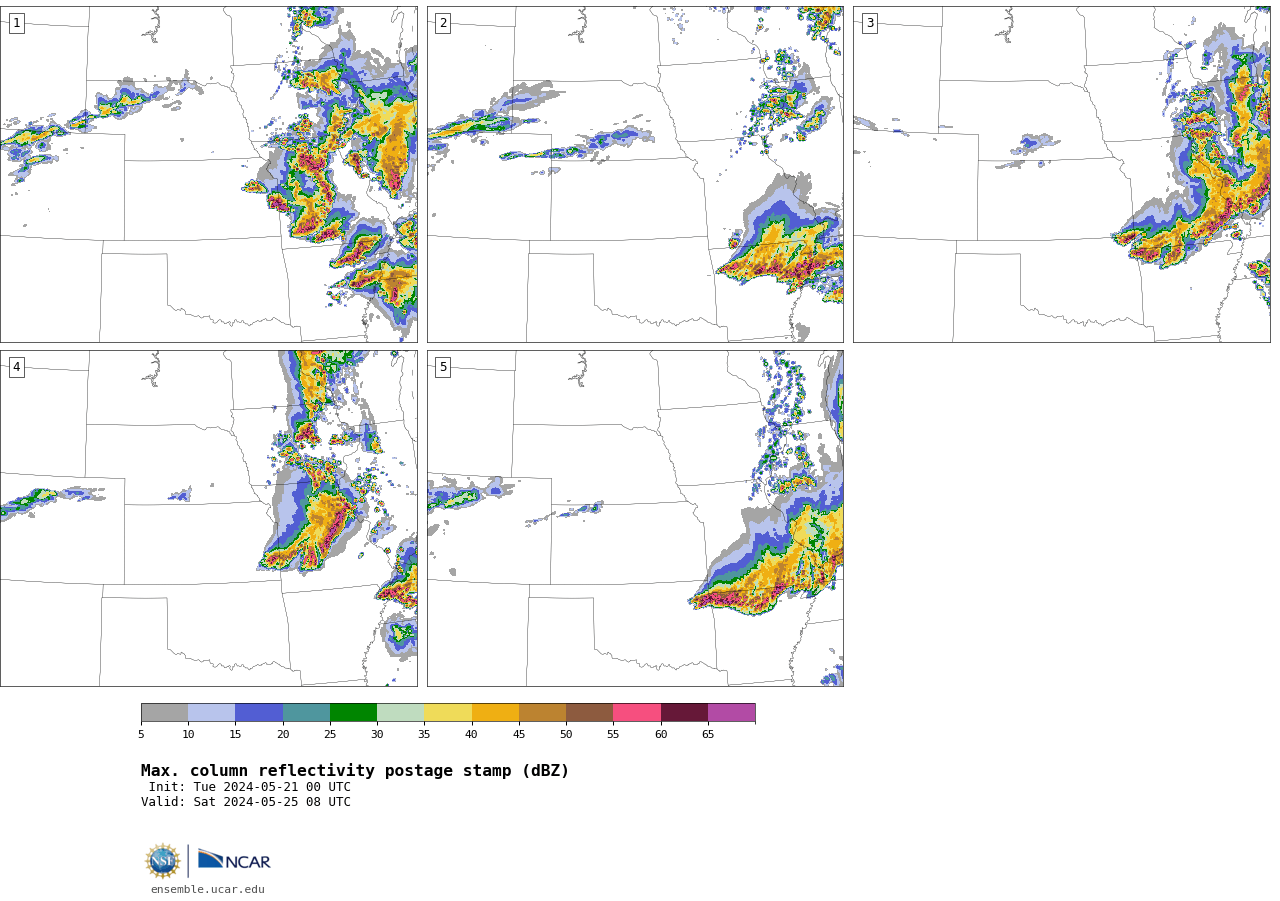Click the pink 55-60 dBZ swatch

(637, 713)
